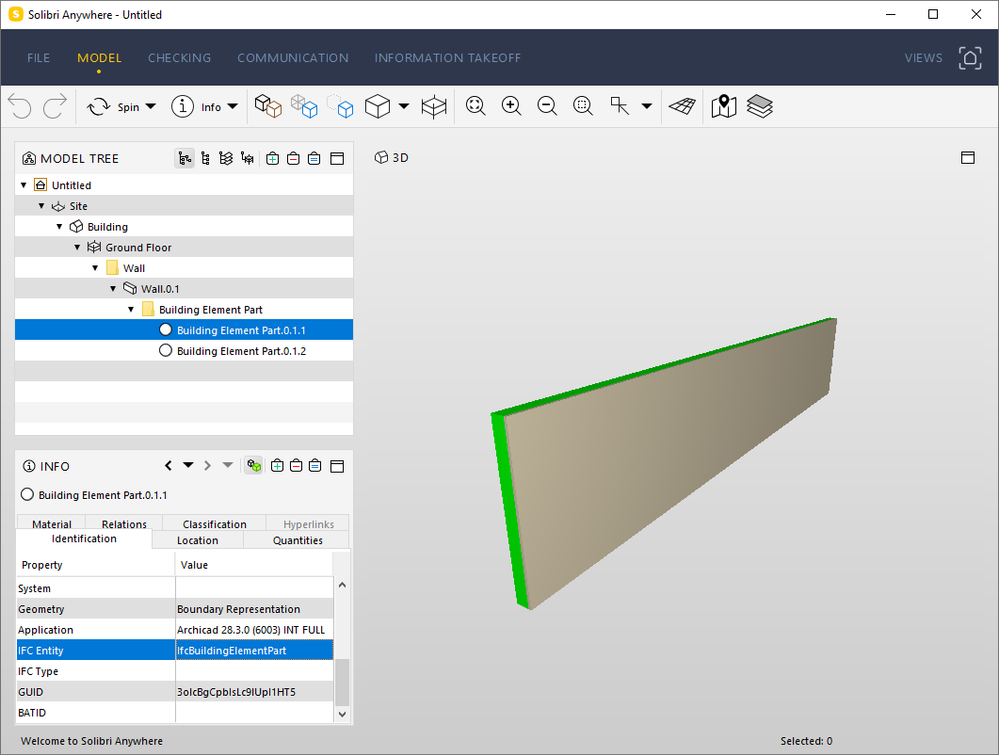Open the map markup toolbar icon
The height and width of the screenshot is (755, 999).
724,106
